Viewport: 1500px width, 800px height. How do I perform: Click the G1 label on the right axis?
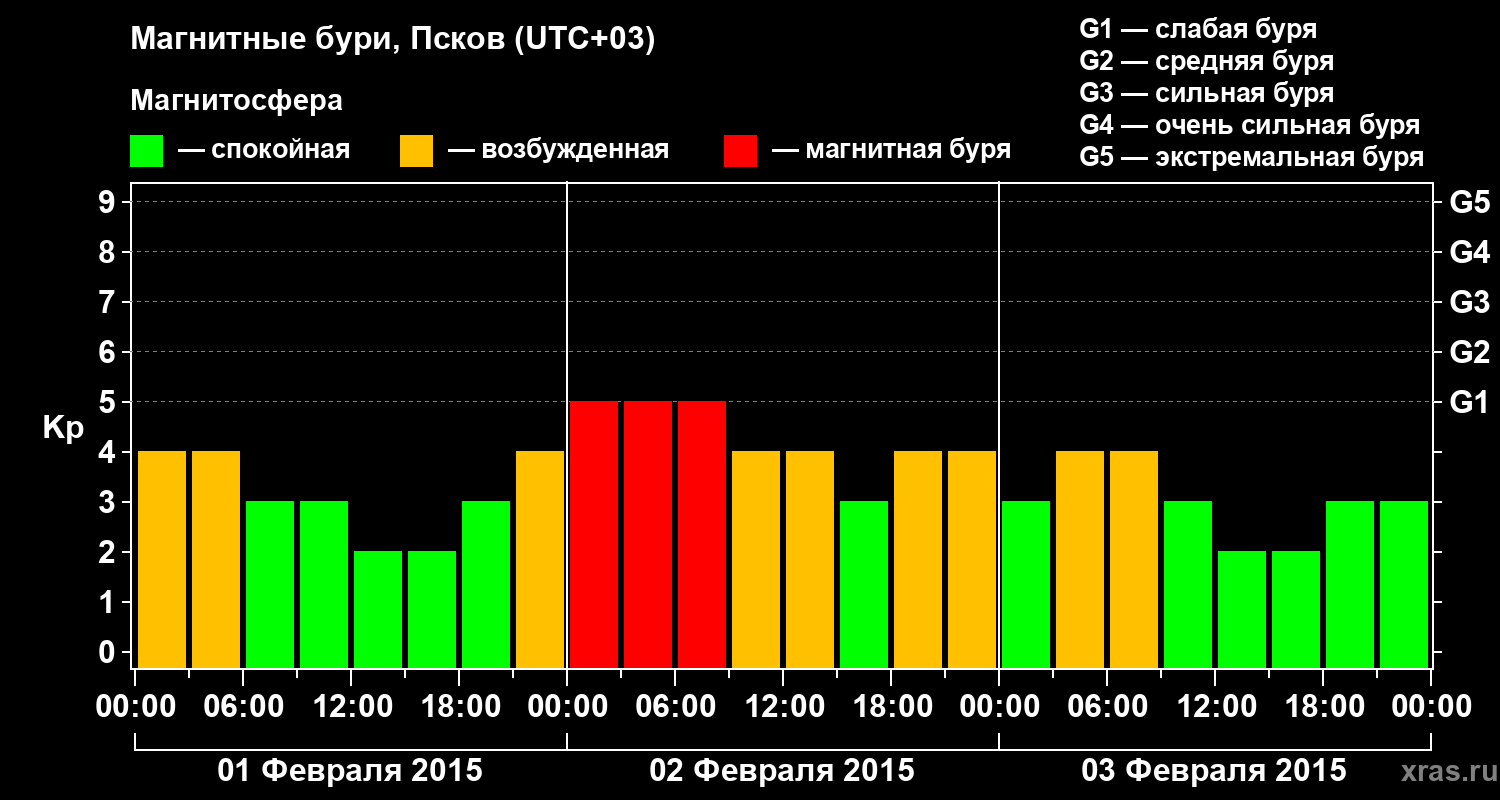(x=1469, y=403)
